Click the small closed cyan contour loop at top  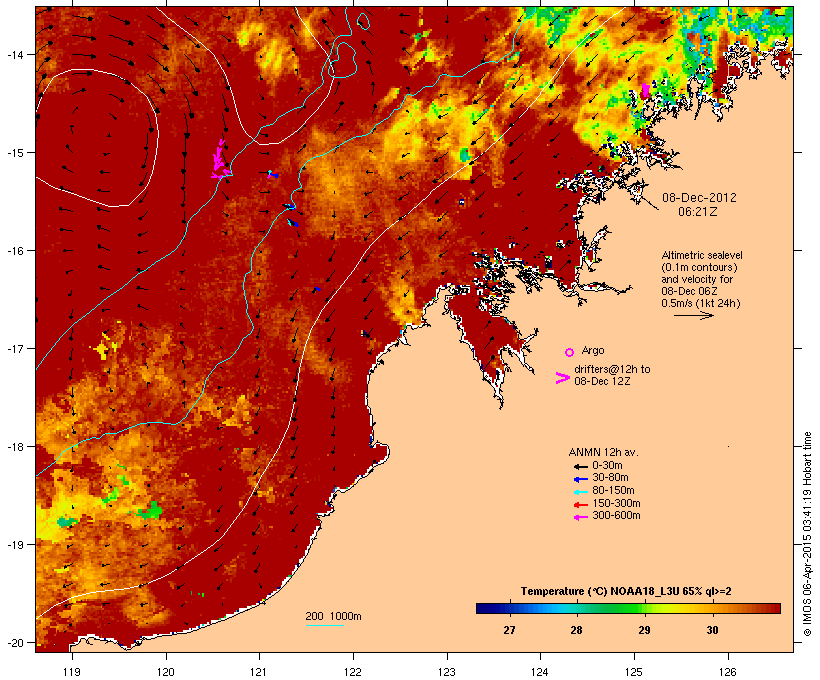363,20
